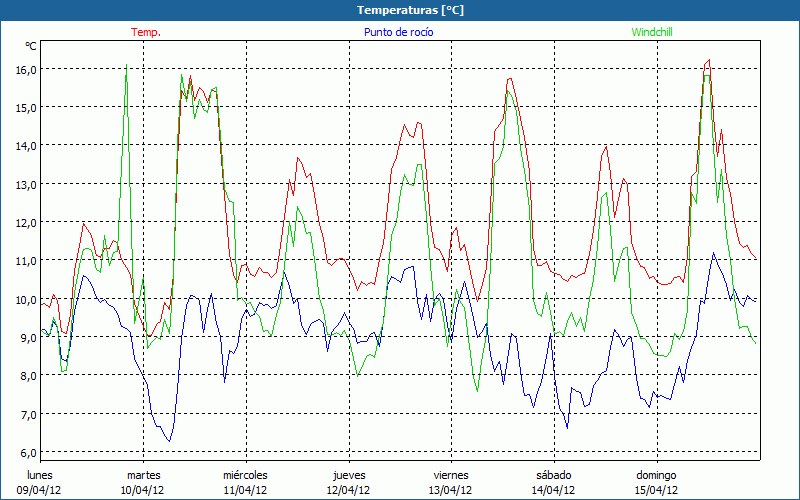Image resolution: width=800 pixels, height=500 pixels.
Task: Select the miércoles day label
Action: [245, 475]
